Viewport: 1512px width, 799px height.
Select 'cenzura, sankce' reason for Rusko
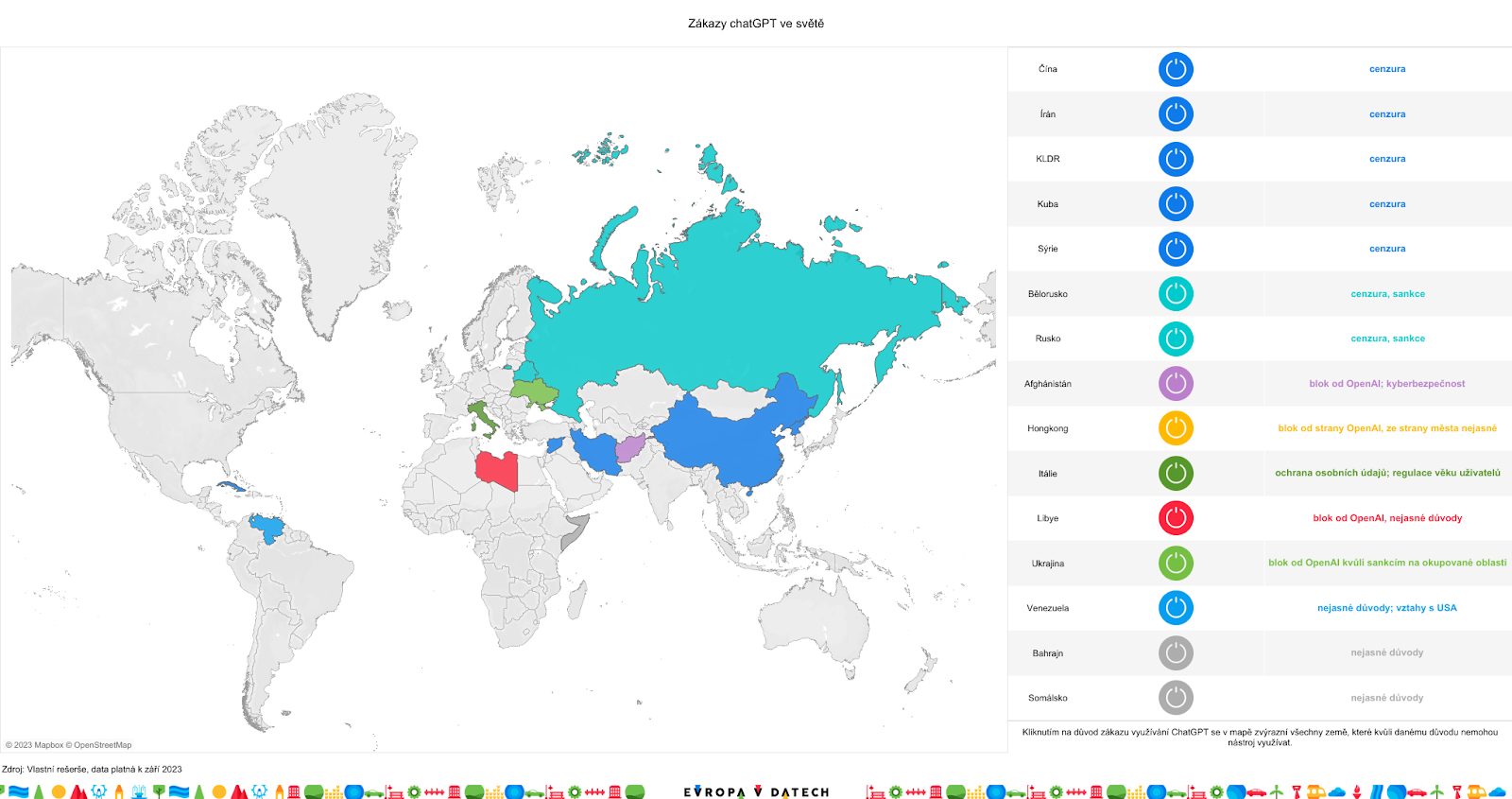coord(1387,339)
